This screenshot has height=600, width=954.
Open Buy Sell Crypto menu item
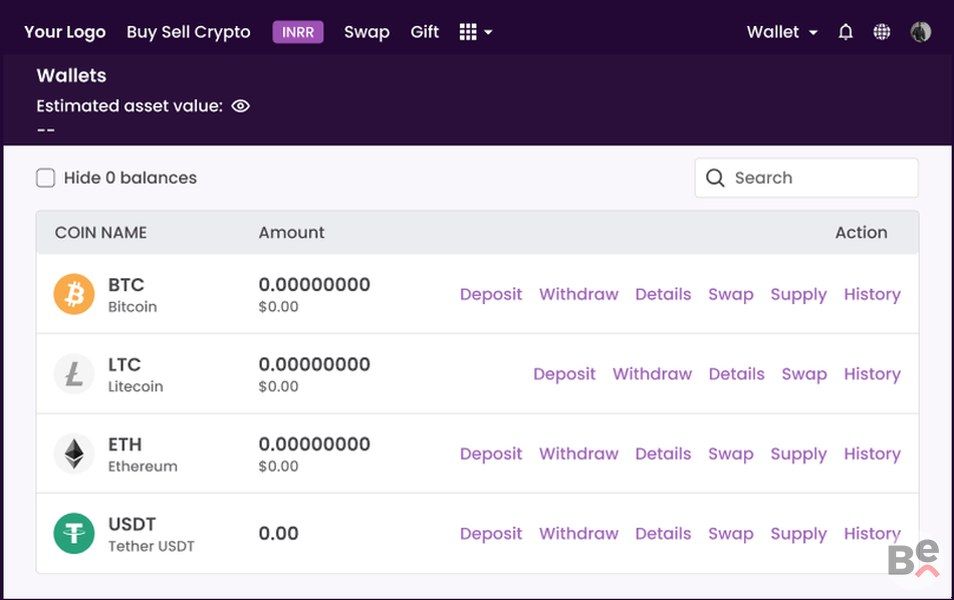pos(188,32)
